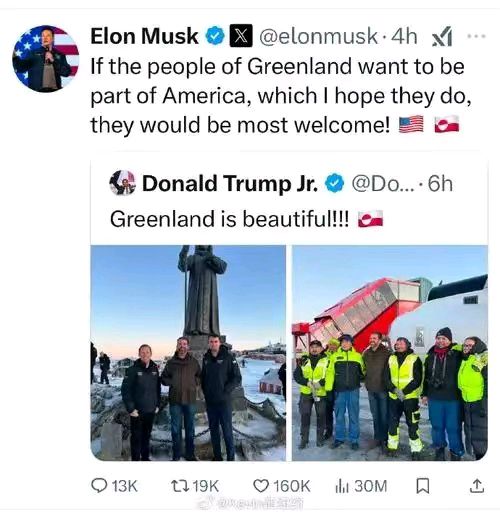Viewport: 500px width, 514px height.
Task: Open the statue photo on the left
Action: [x=188, y=353]
